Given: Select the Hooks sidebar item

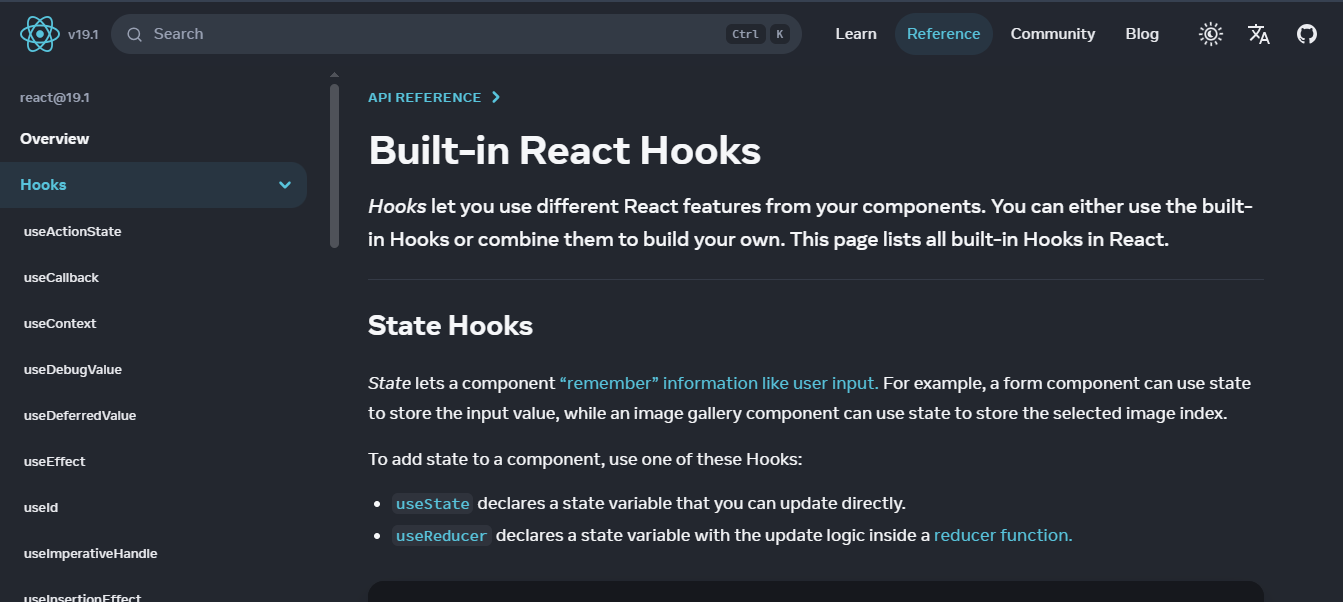Looking at the screenshot, I should point(153,185).
